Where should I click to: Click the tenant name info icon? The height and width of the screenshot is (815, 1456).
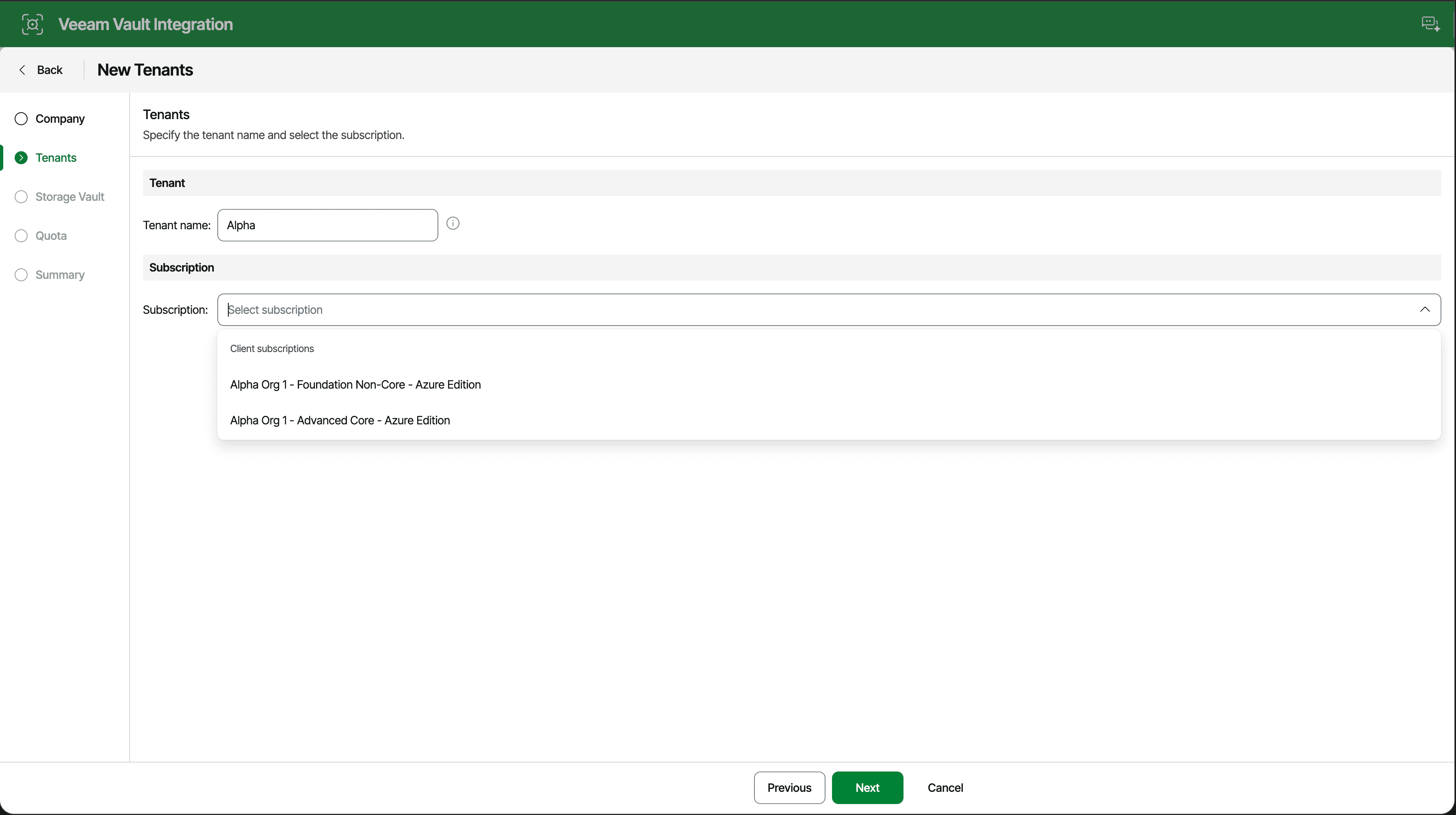click(x=453, y=224)
